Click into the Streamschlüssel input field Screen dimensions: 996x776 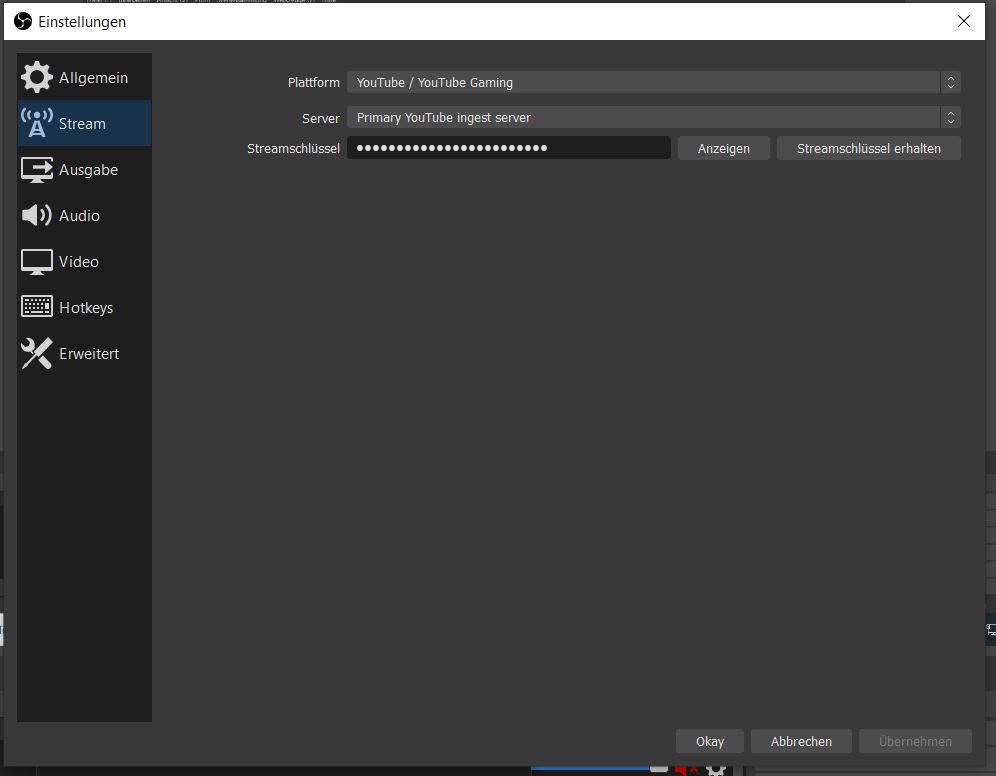[x=508, y=148]
